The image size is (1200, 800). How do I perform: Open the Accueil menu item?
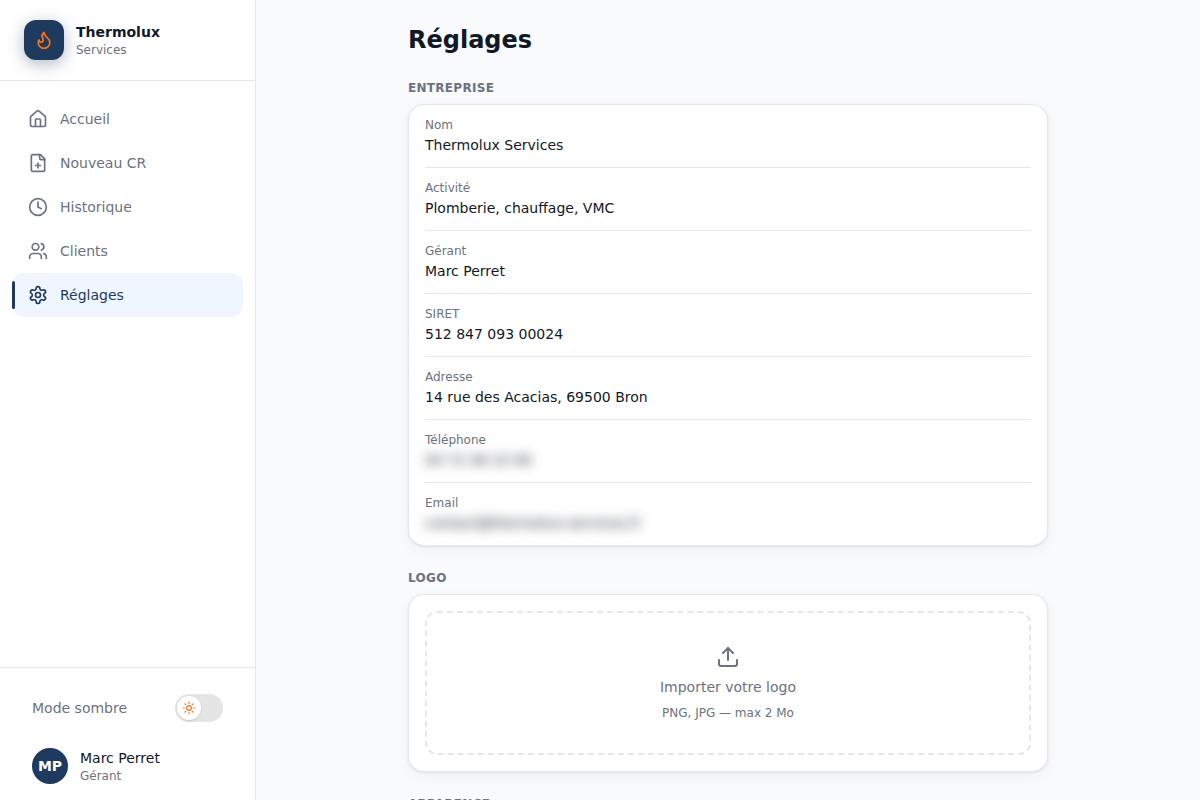[128, 119]
